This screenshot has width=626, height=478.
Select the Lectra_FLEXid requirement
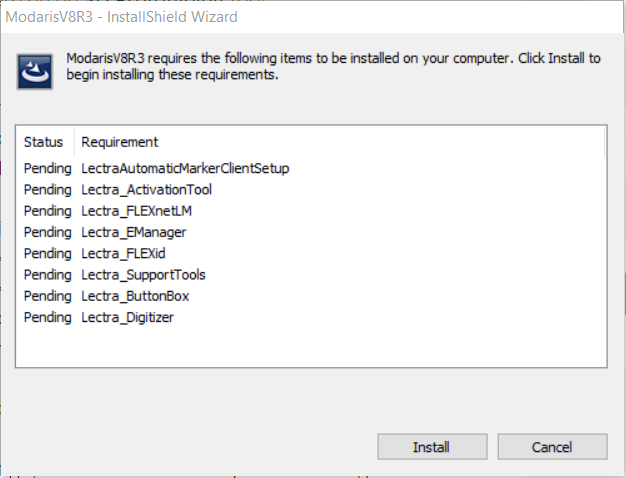125,254
